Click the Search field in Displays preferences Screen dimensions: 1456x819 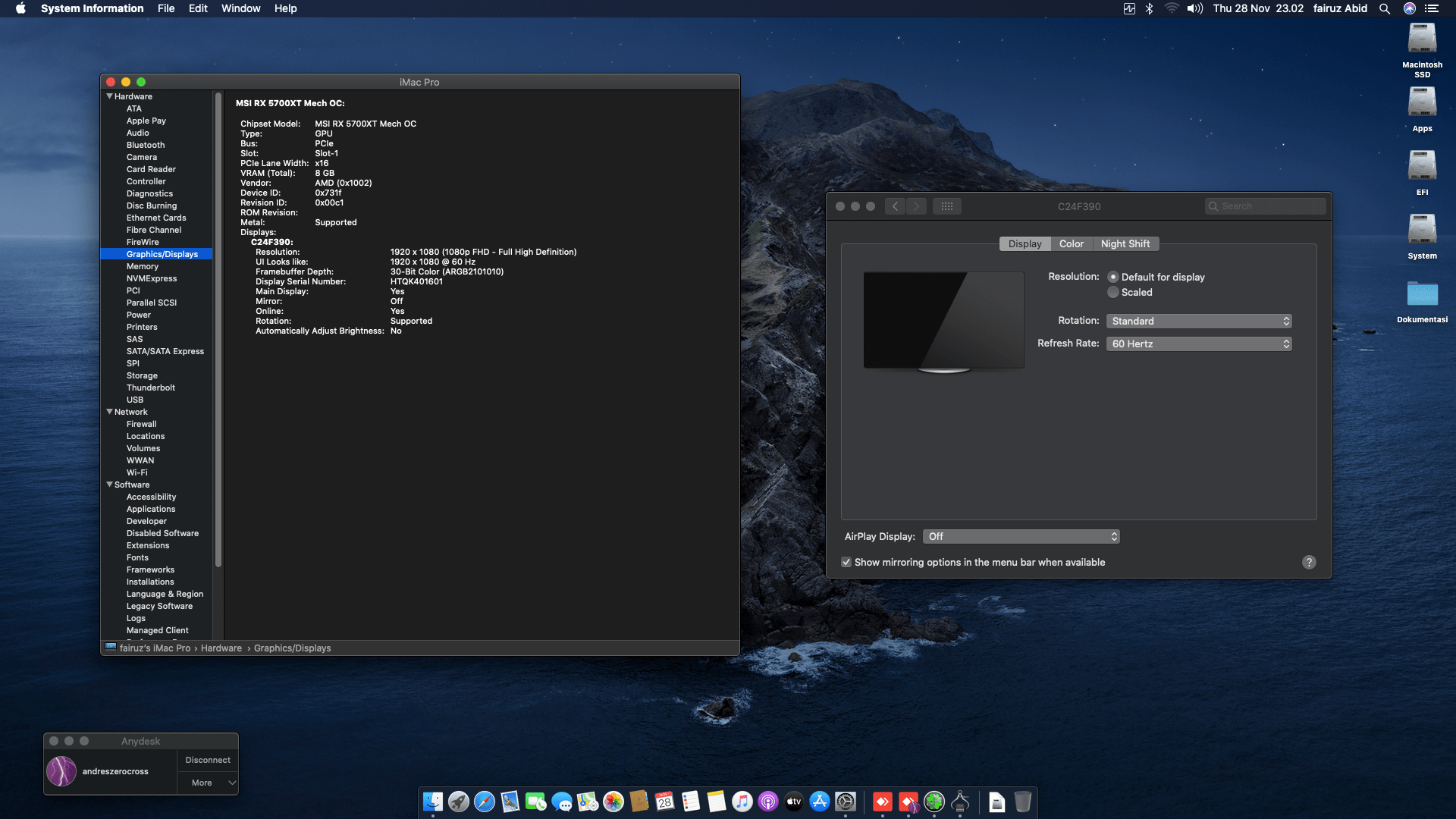(x=1265, y=206)
